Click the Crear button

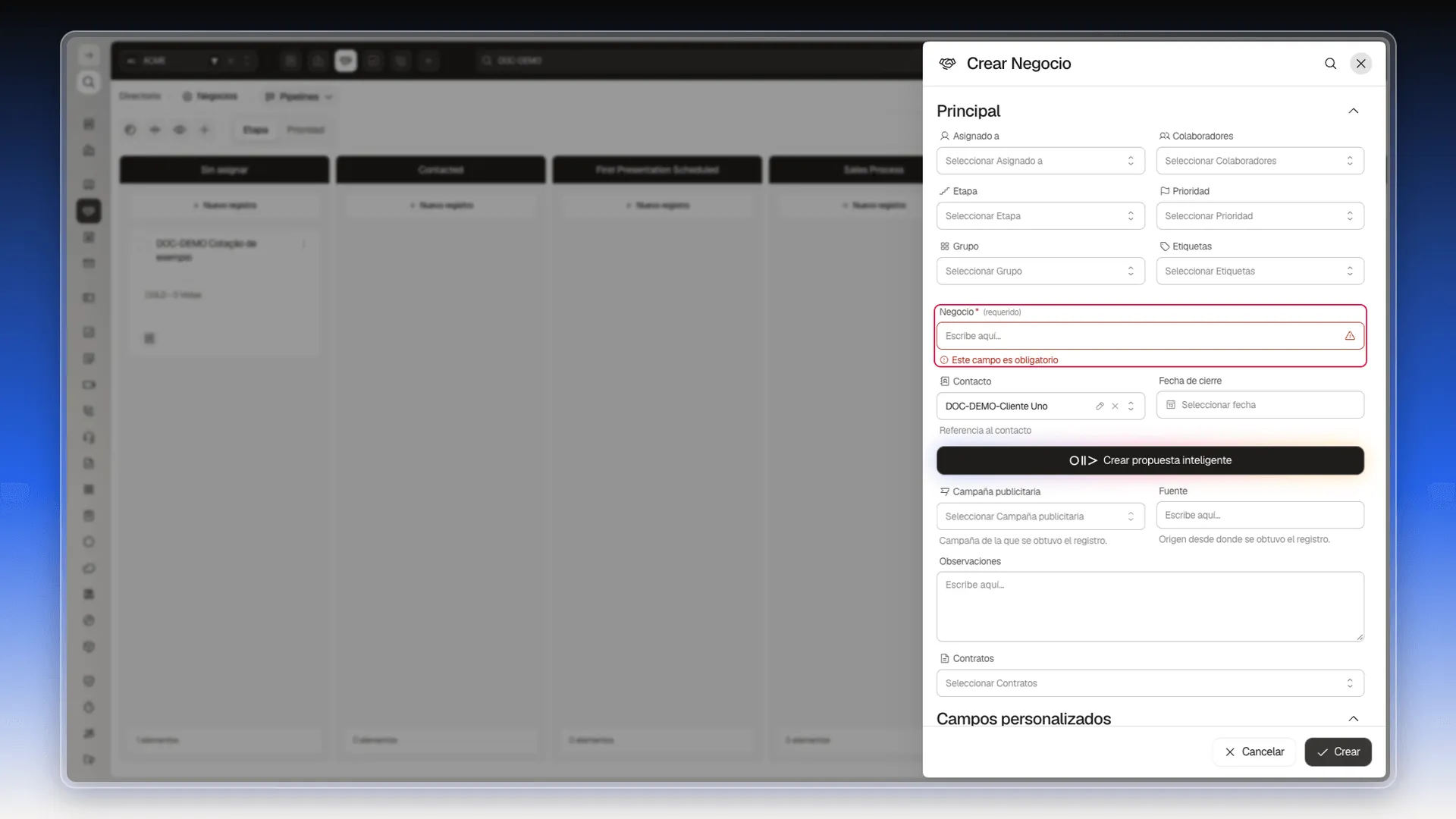[1338, 752]
